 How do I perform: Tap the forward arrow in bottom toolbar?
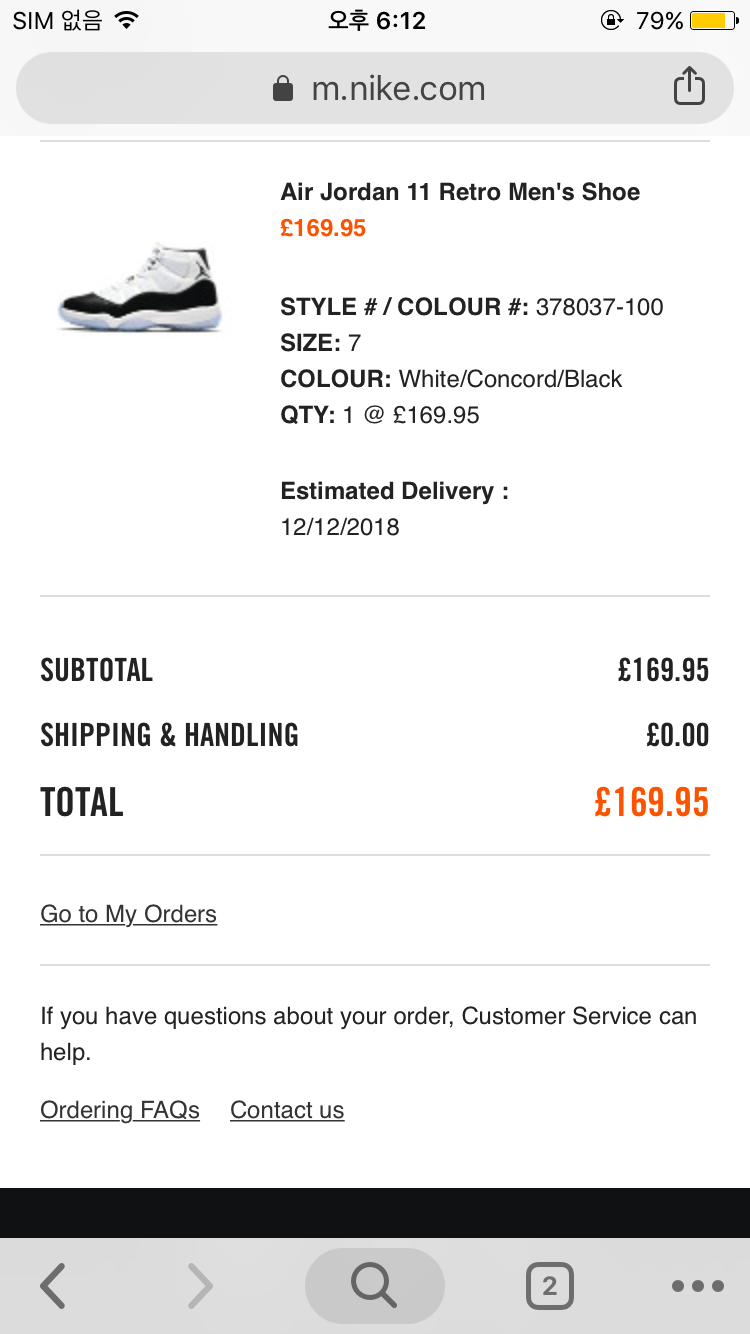(x=200, y=1286)
